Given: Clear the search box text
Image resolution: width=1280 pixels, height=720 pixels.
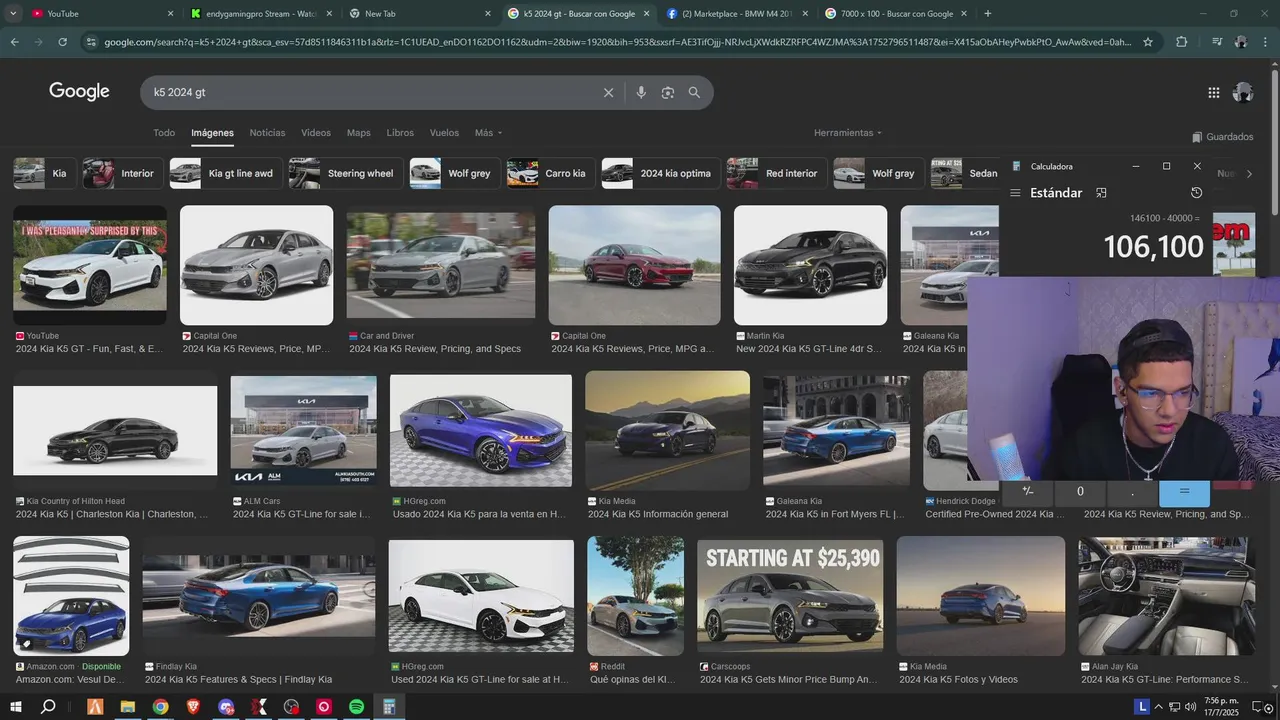Looking at the screenshot, I should click(x=608, y=92).
